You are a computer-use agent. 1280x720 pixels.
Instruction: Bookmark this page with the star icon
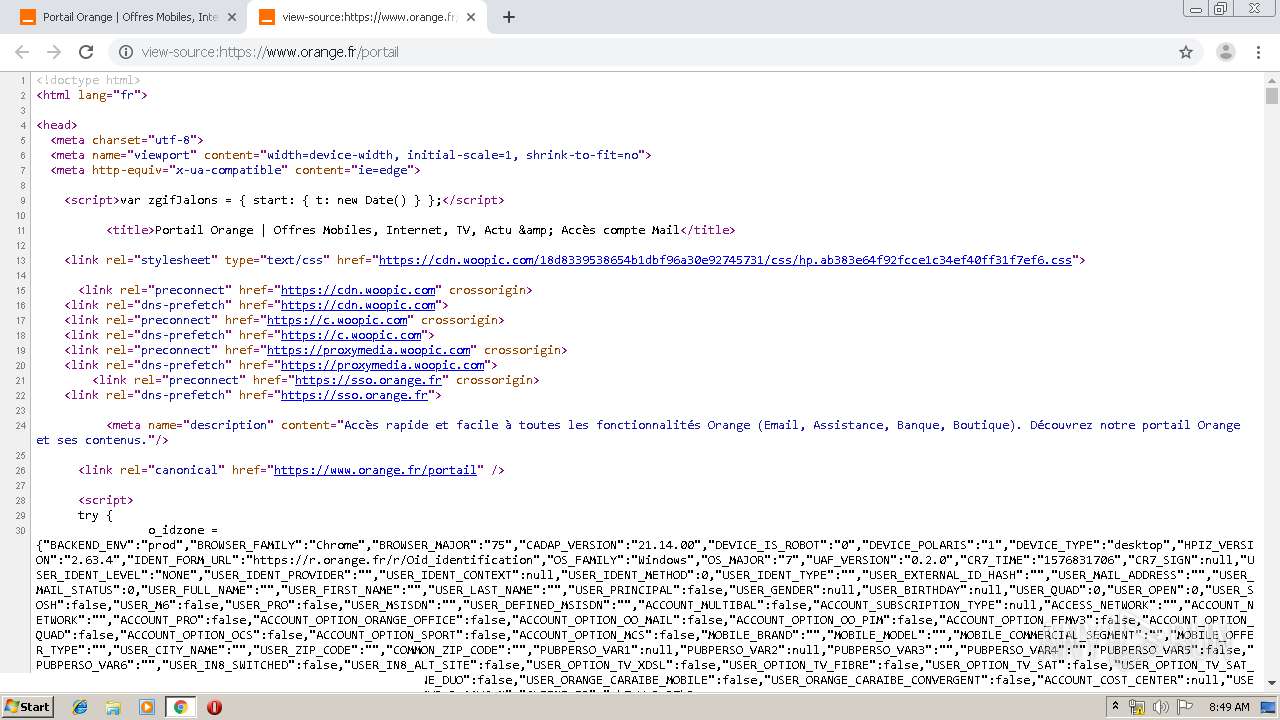point(1186,52)
